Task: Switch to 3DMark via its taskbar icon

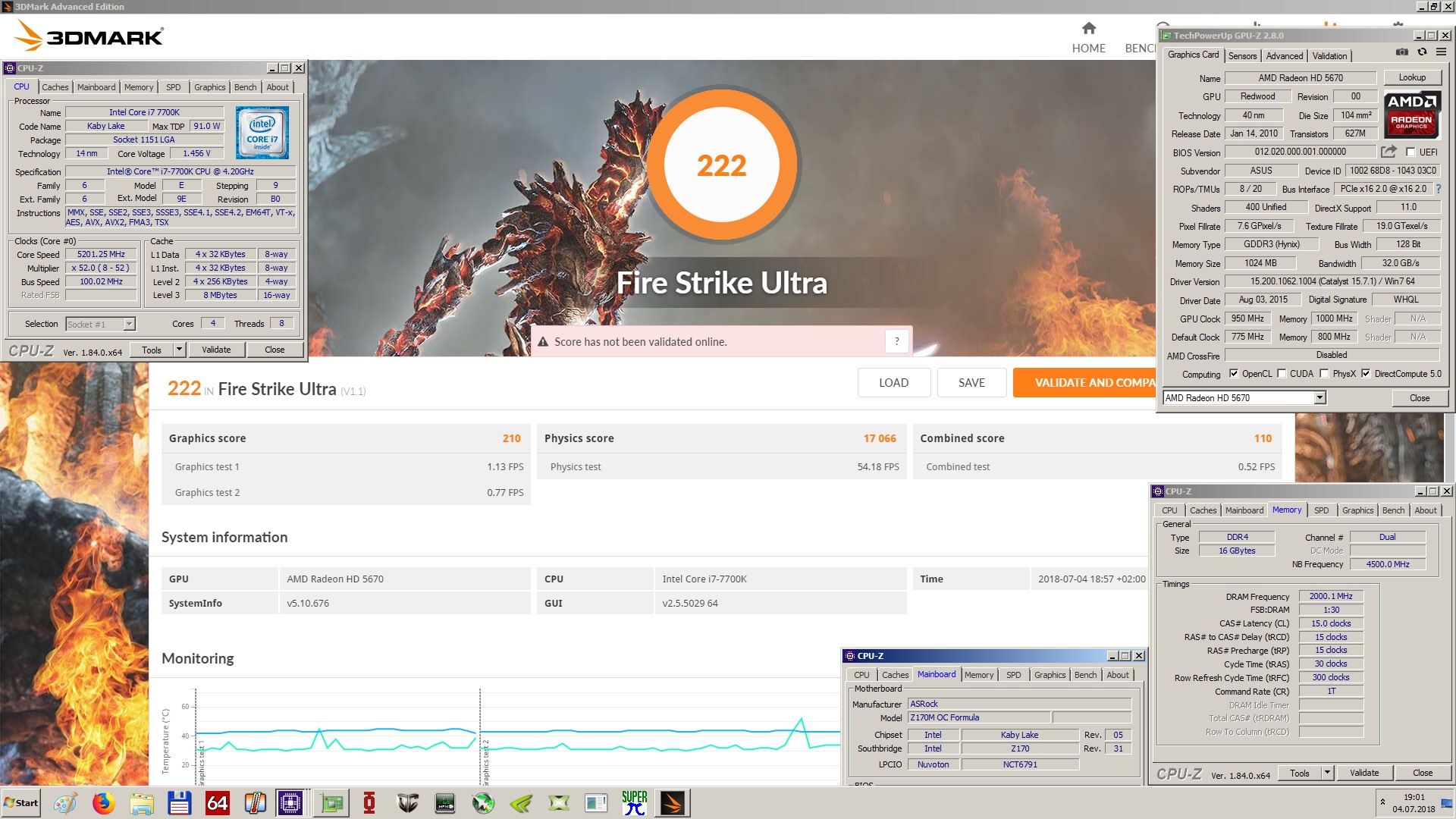Action: (673, 803)
